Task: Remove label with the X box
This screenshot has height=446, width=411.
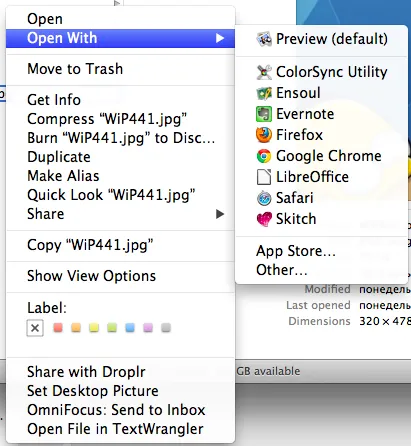Action: tap(35, 328)
